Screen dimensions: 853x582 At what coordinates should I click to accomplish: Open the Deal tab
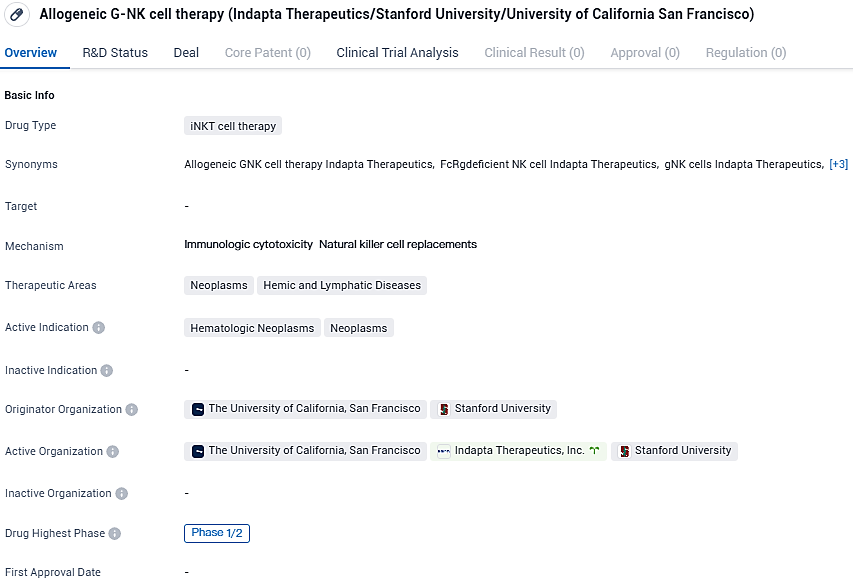point(186,52)
